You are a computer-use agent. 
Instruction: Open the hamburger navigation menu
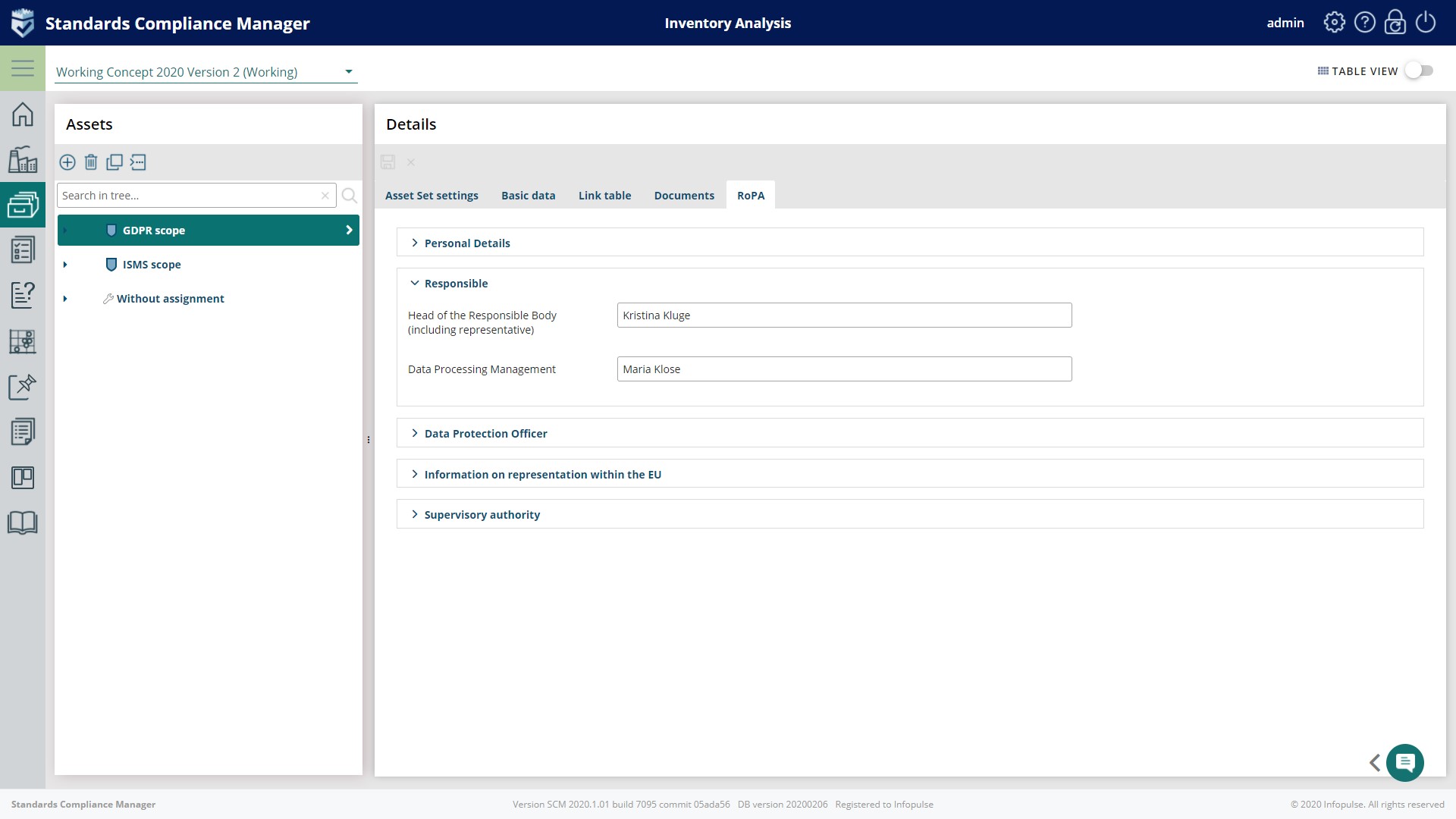[x=23, y=68]
